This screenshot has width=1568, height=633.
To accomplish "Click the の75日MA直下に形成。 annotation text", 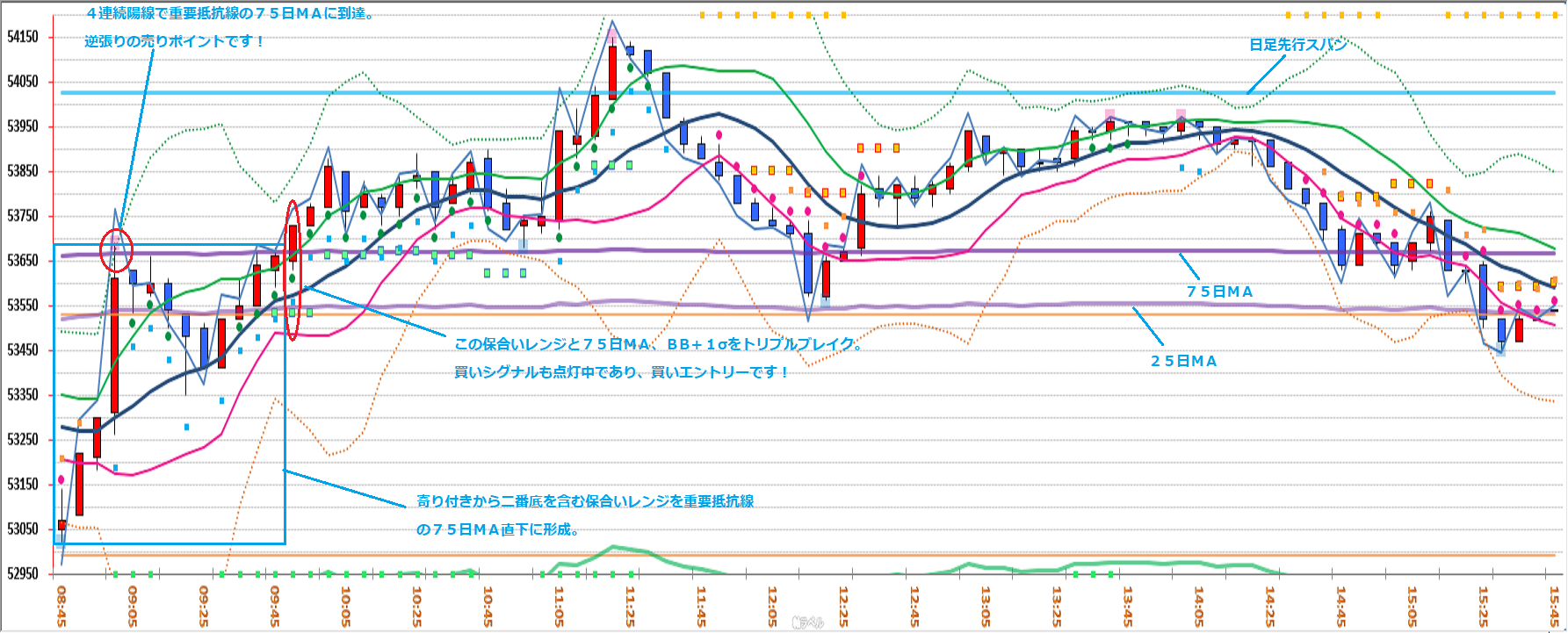I will (497, 529).
